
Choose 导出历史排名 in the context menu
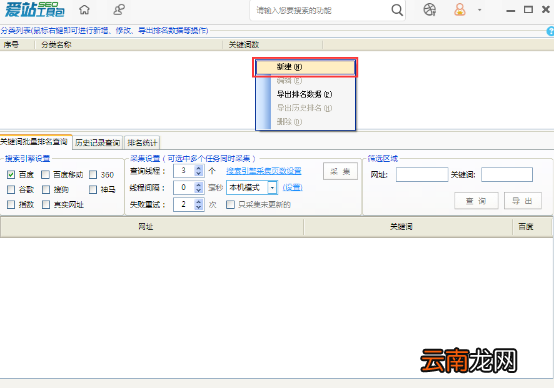tap(306, 108)
